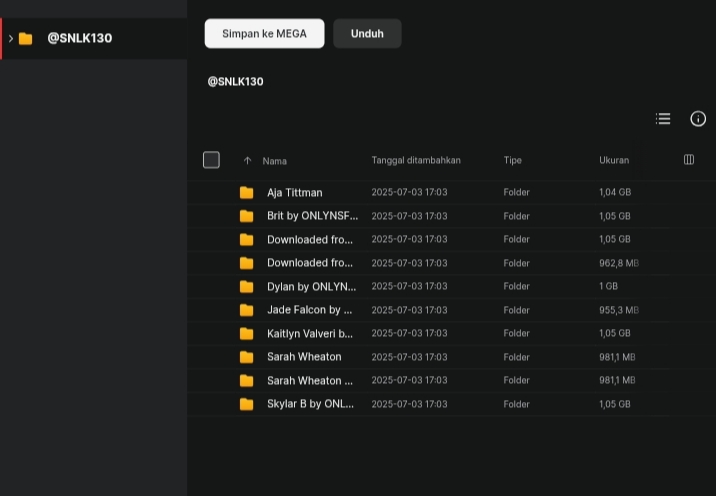Expand the @SNLK130 sidebar folder chevron
Viewport: 716px width, 496px height.
[x=11, y=38]
